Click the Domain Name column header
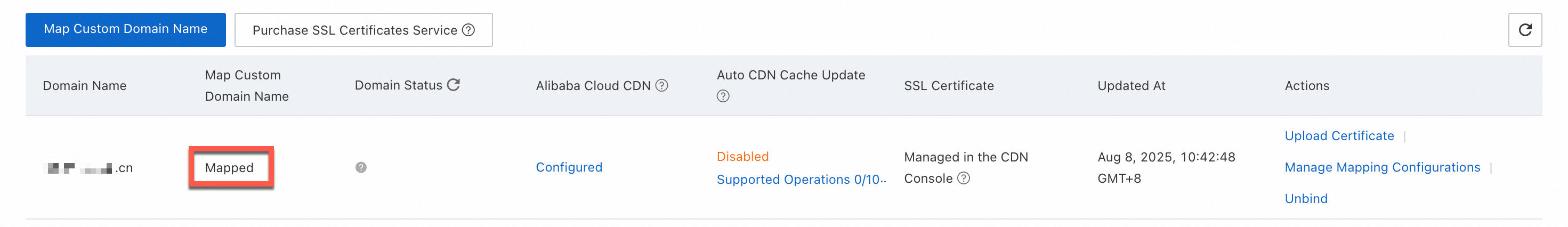 [x=85, y=86]
